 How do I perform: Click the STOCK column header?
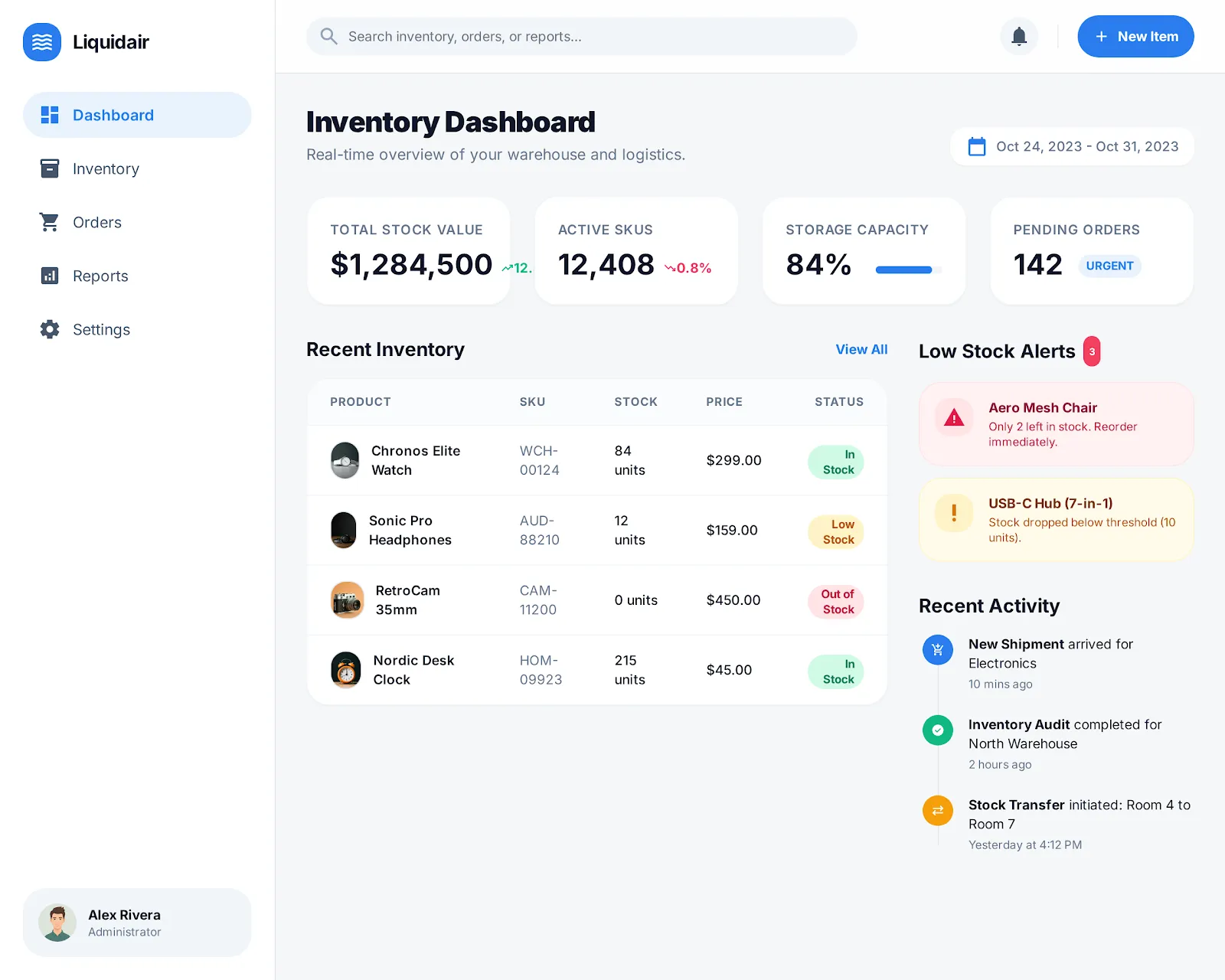635,402
